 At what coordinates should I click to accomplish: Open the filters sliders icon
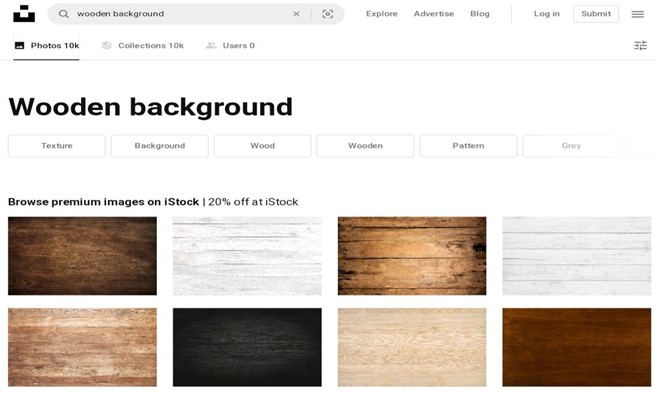(640, 45)
